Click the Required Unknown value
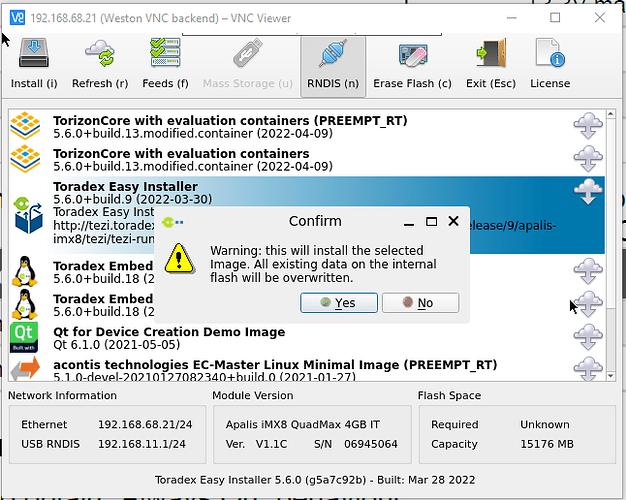This screenshot has width=626, height=500. coord(545,424)
